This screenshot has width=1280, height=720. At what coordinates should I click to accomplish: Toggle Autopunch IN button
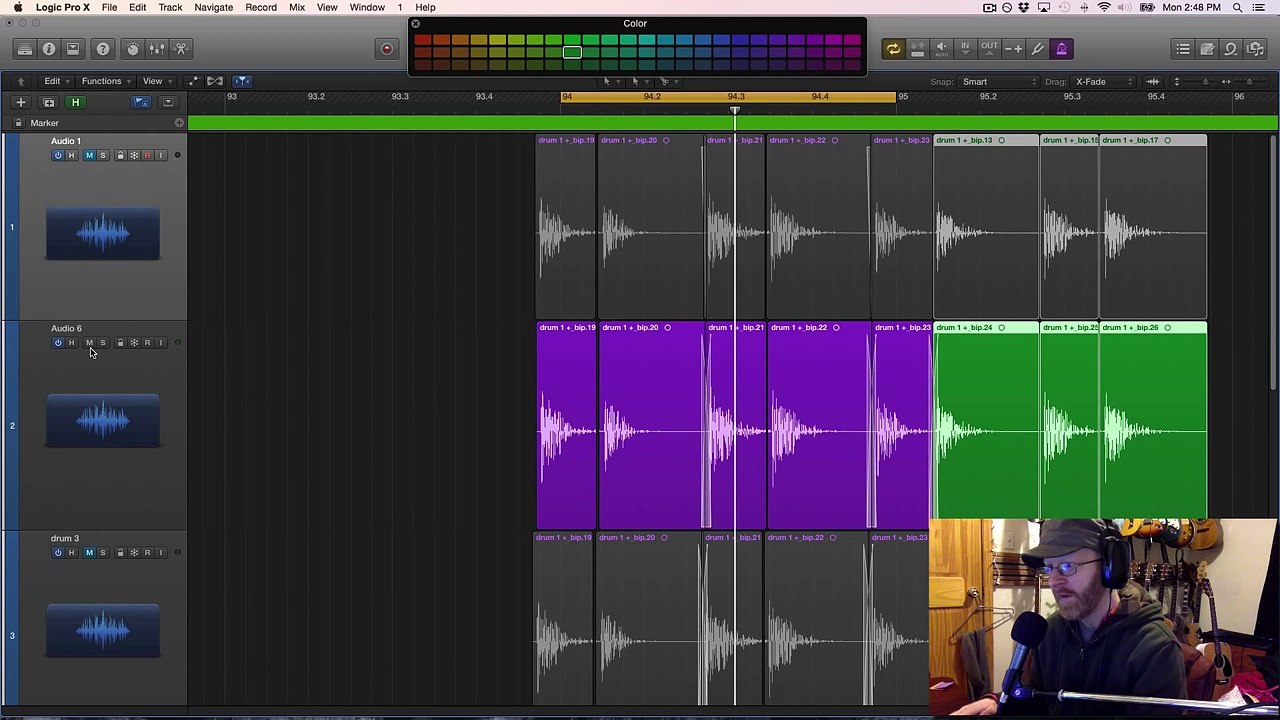tap(965, 48)
